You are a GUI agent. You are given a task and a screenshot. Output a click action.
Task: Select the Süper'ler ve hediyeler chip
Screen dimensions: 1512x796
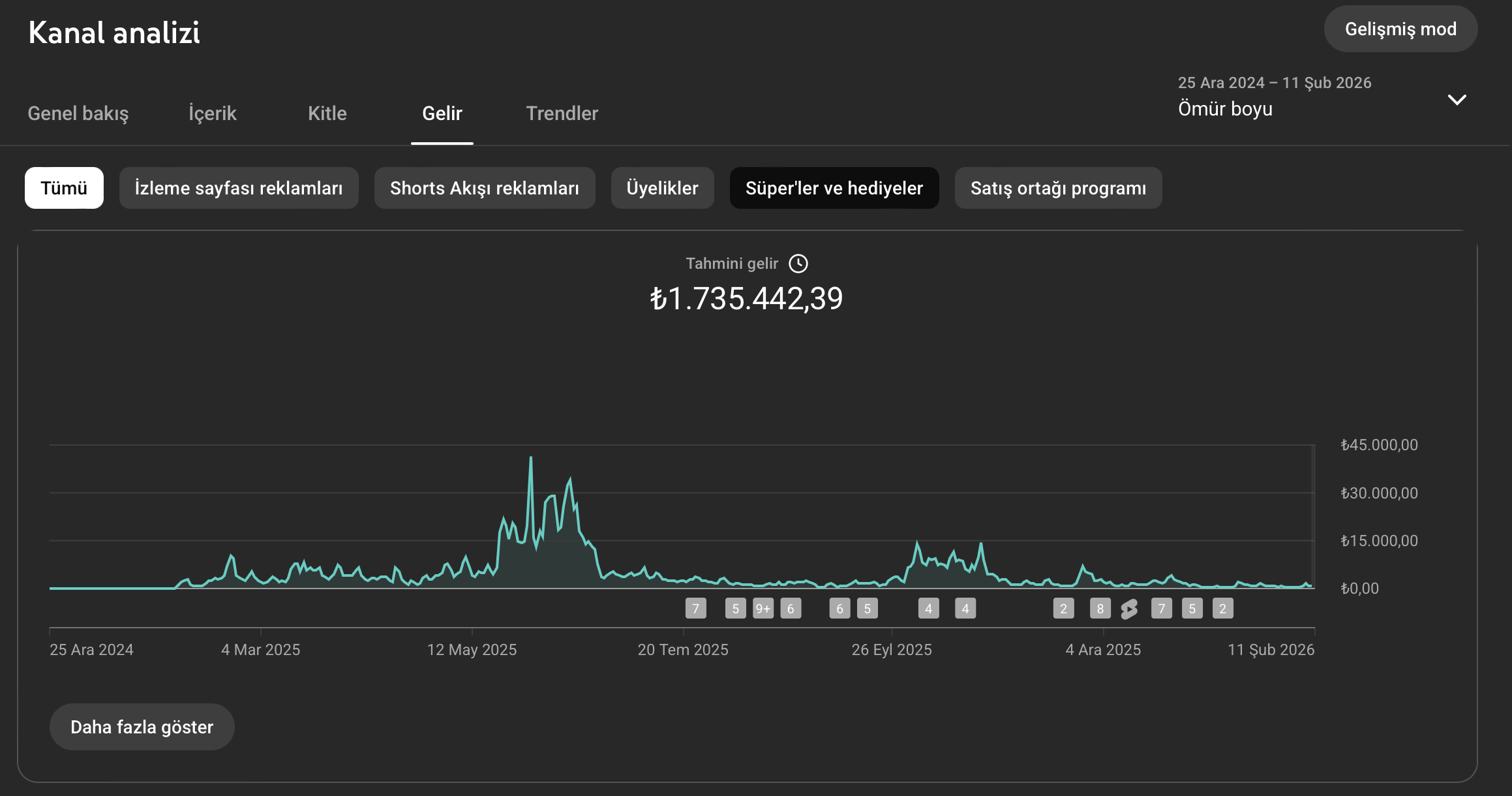tap(834, 188)
